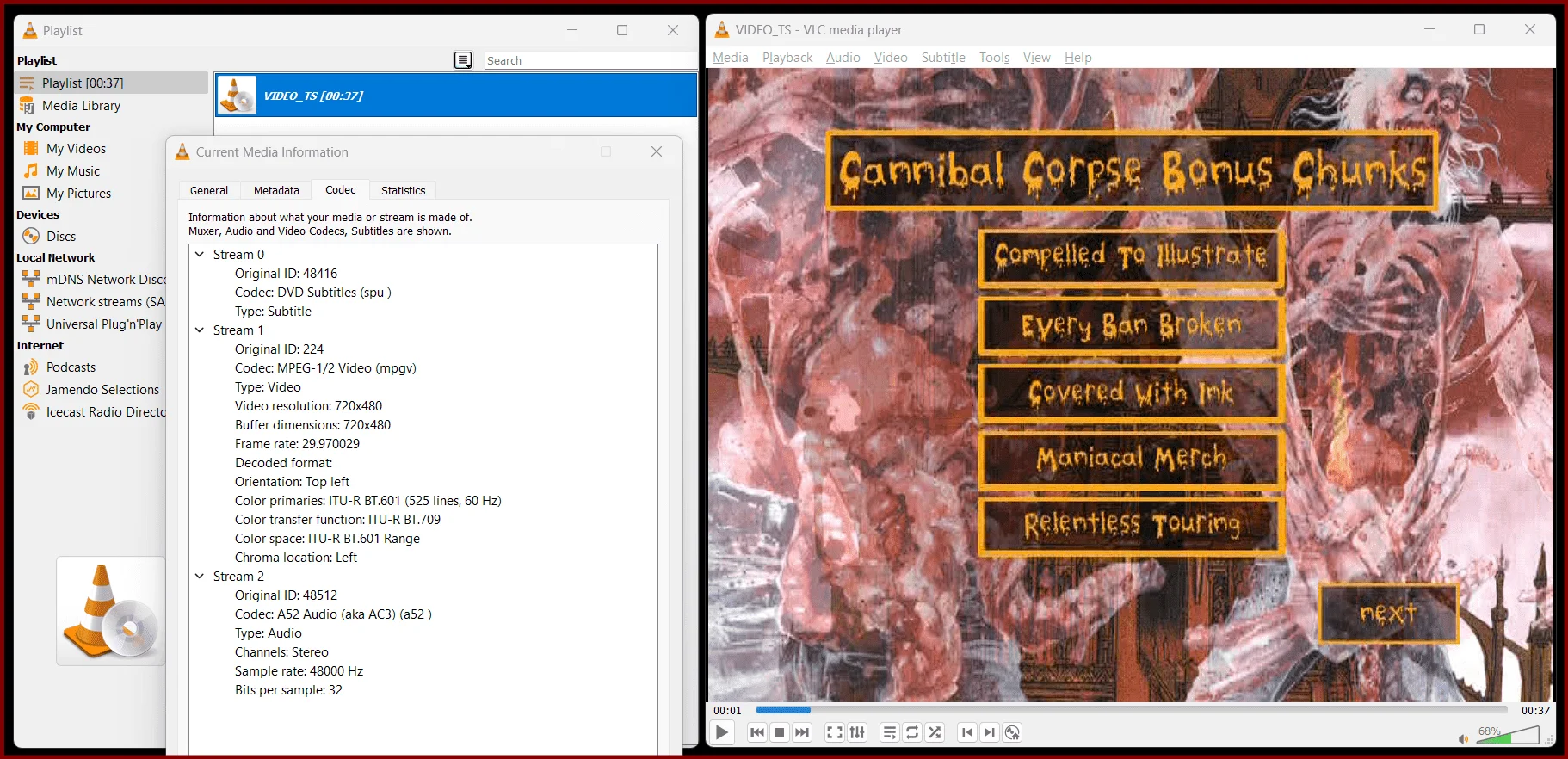The height and width of the screenshot is (759, 1568).
Task: Adjust the volume slider at 68%
Action: (1508, 735)
